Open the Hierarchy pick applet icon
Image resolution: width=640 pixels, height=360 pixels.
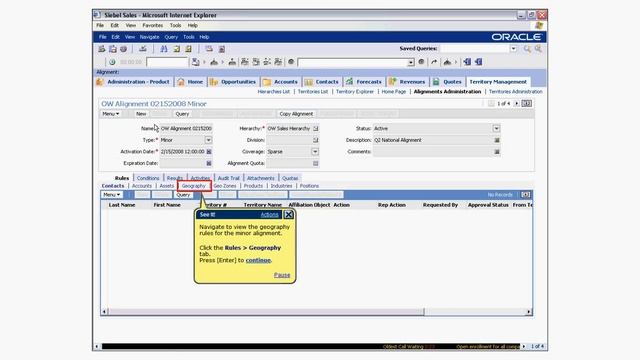point(316,129)
